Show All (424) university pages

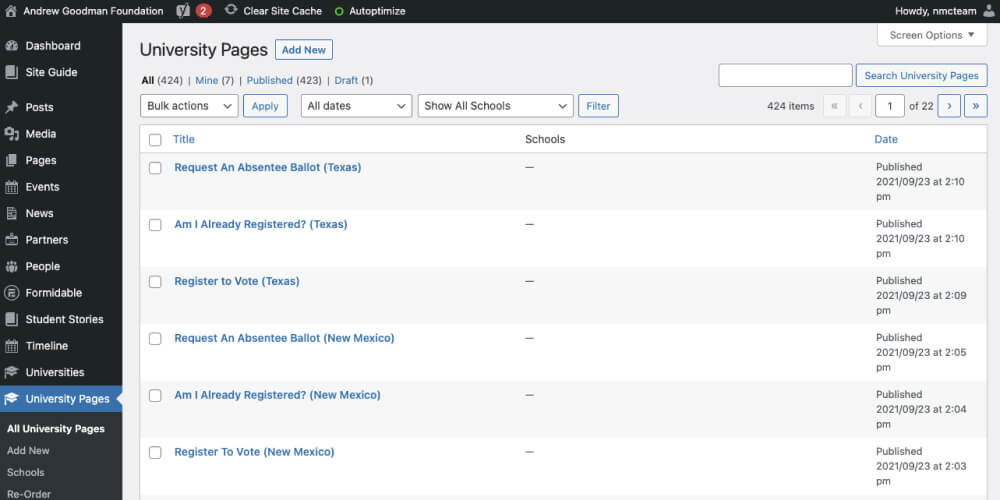162,80
